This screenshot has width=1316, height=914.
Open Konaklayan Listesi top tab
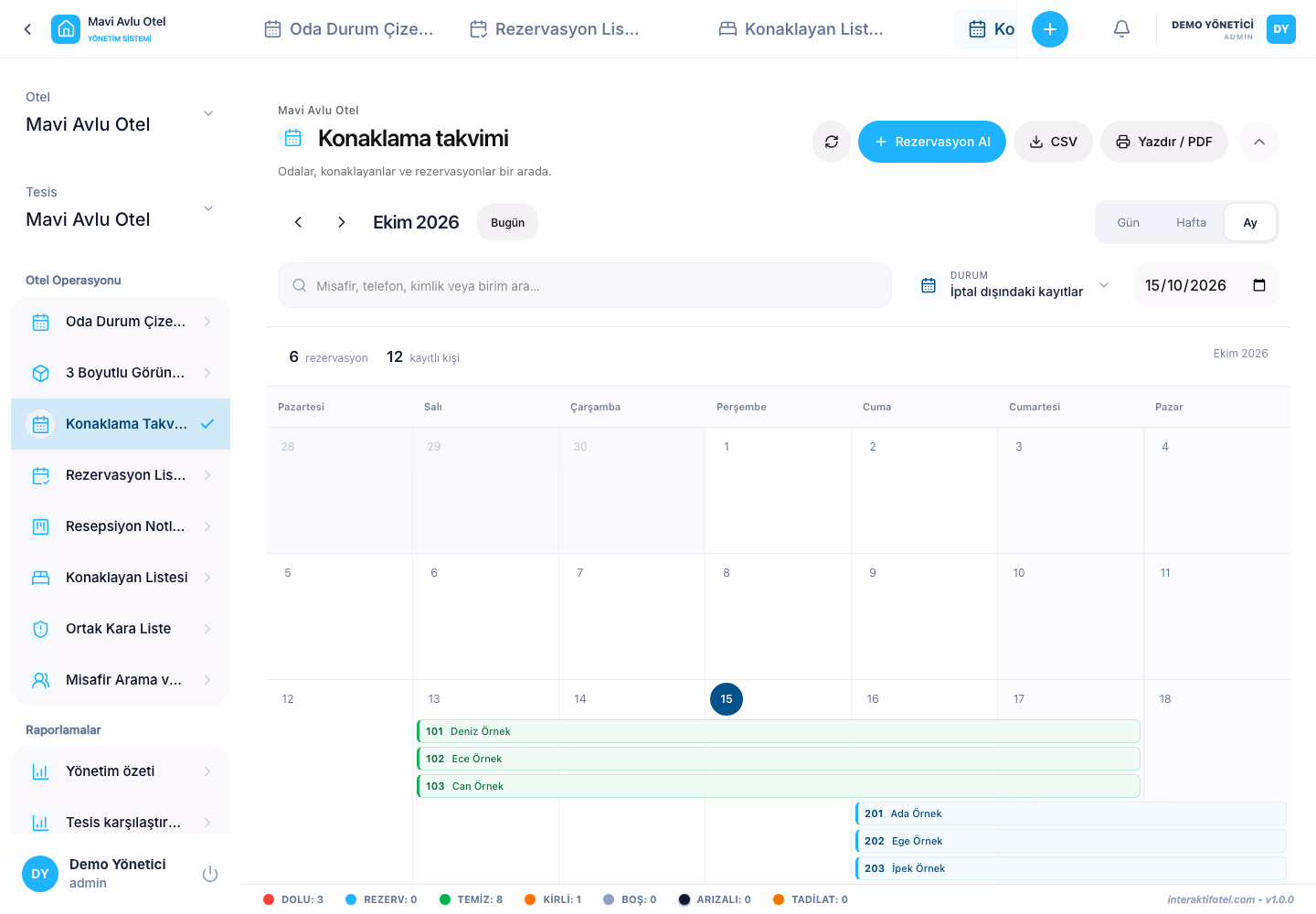pyautogui.click(x=801, y=29)
